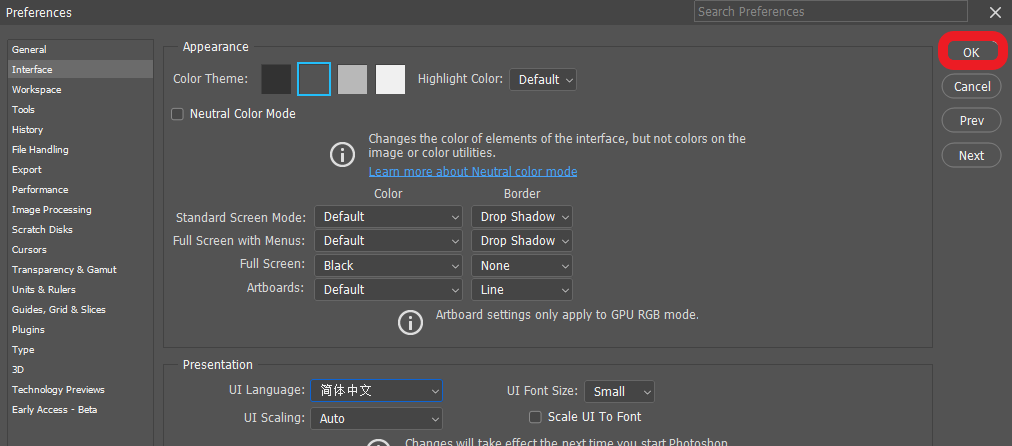
Task: Go to Workspace preferences
Action: pyautogui.click(x=81, y=90)
